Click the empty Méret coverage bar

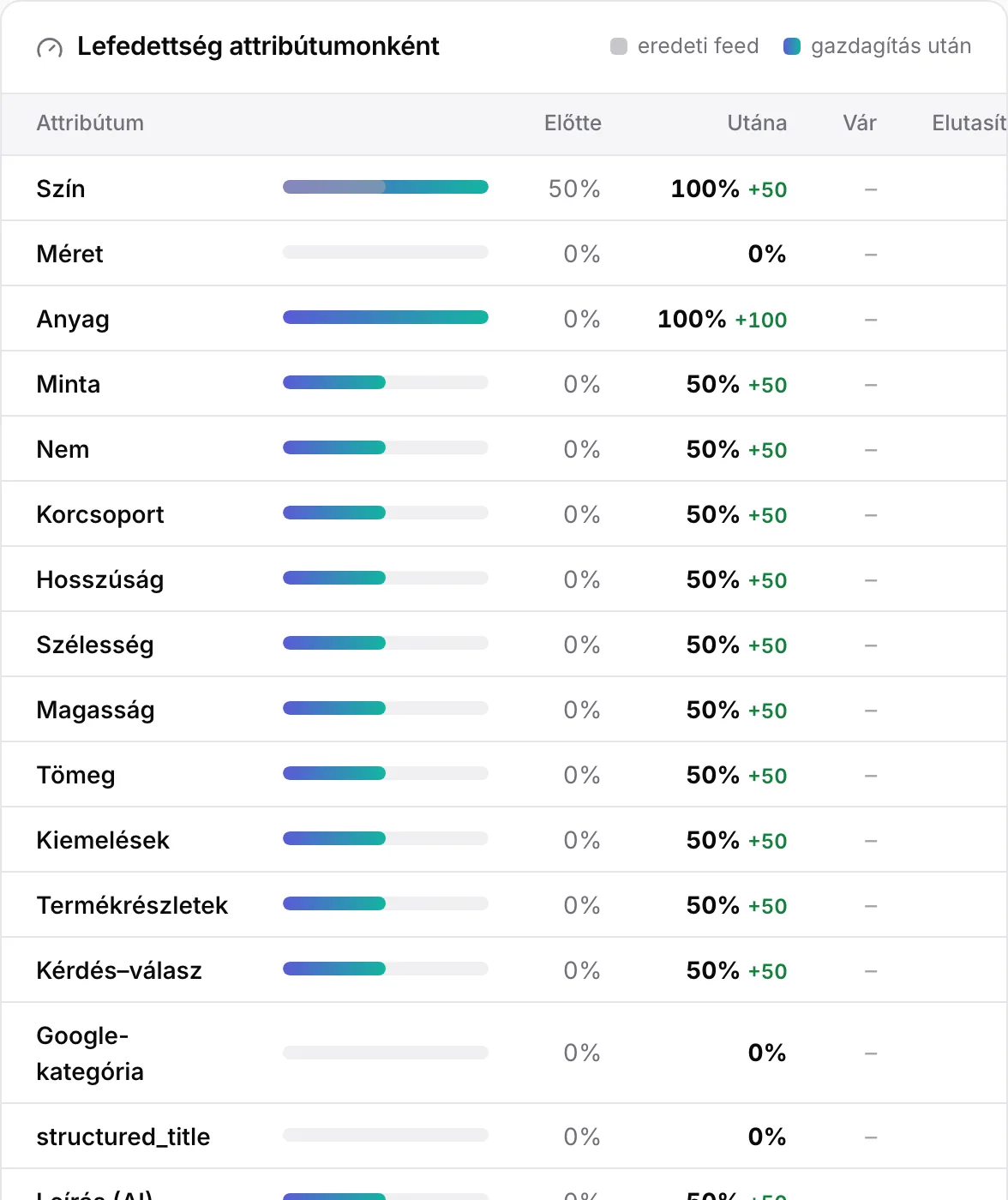386,252
